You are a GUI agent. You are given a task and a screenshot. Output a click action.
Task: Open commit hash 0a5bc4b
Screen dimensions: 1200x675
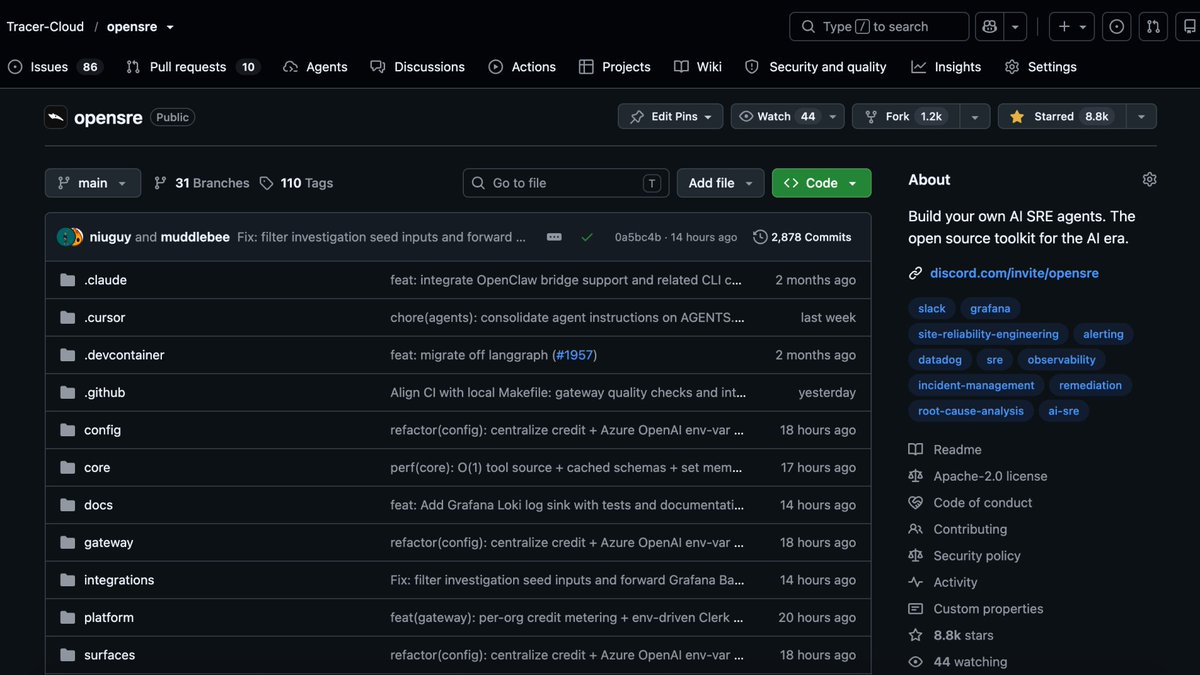click(x=638, y=237)
